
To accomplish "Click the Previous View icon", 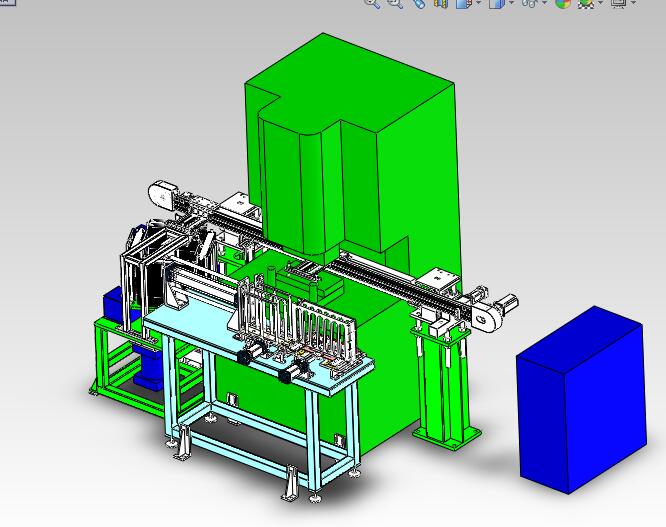I will pyautogui.click(x=419, y=3).
